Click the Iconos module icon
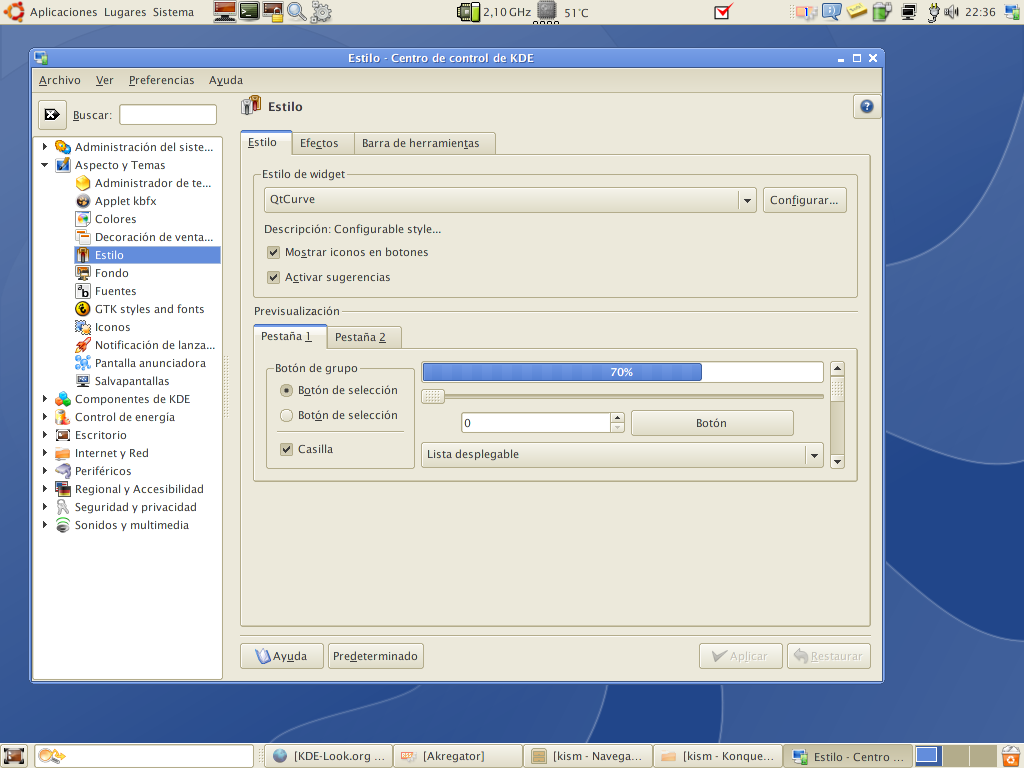1024x768 pixels. tap(83, 327)
